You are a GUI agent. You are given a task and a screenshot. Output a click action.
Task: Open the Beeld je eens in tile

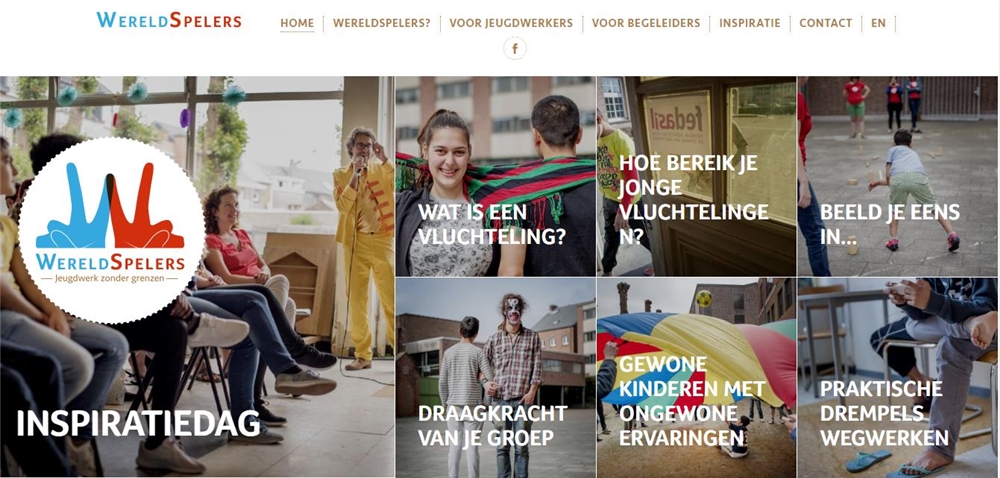coord(898,177)
